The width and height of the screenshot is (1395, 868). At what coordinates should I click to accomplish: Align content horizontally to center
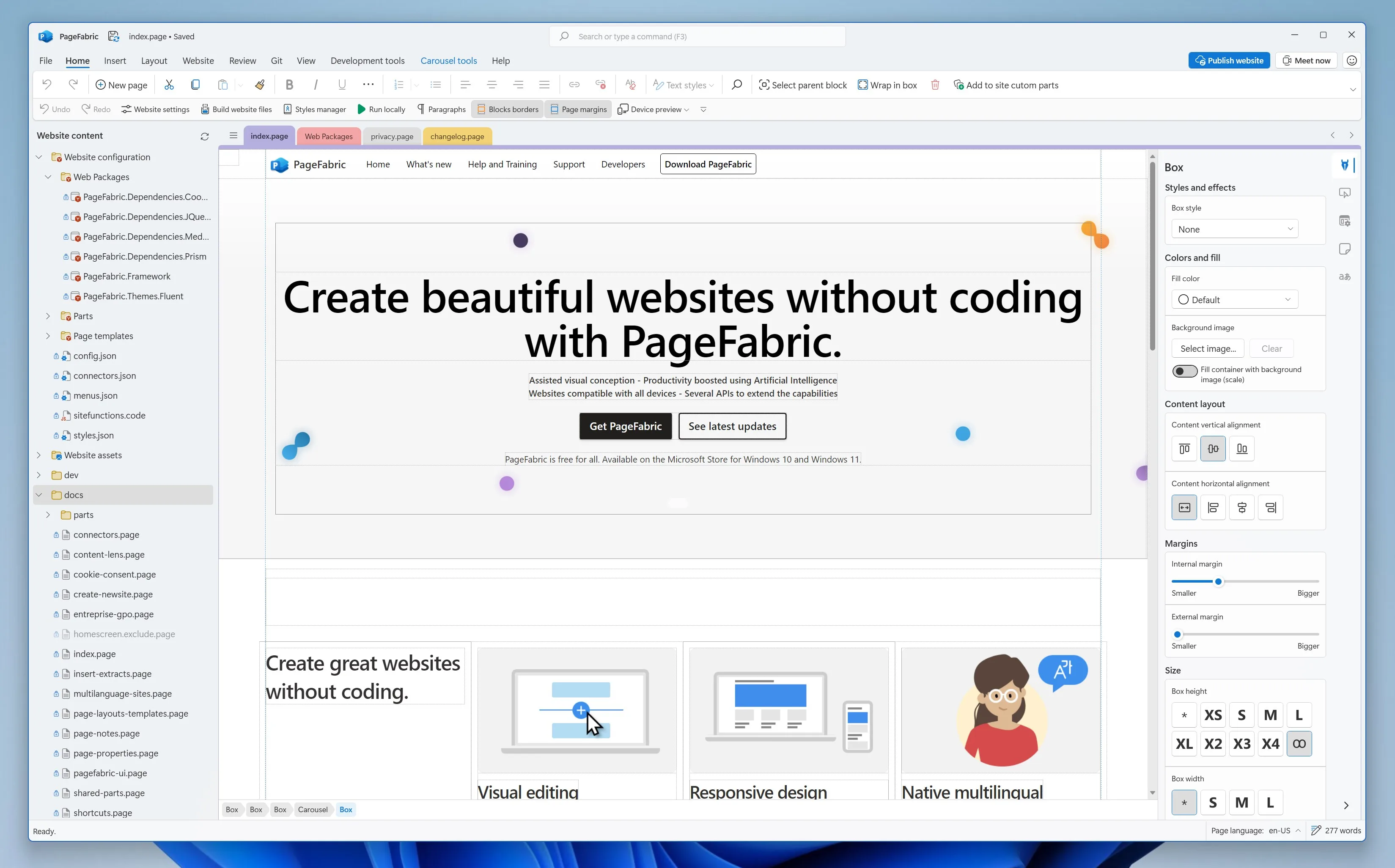(1241, 507)
